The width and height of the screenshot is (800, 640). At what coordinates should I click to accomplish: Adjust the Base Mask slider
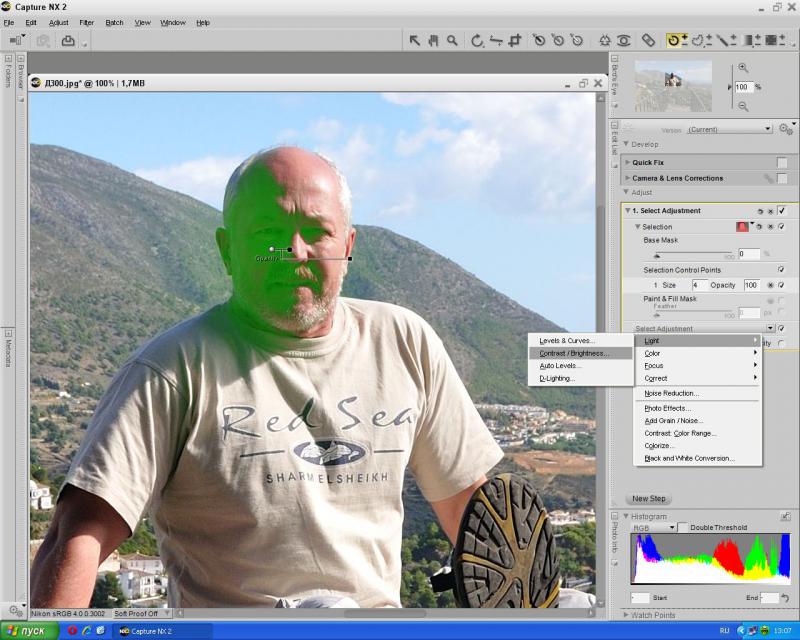coord(693,255)
